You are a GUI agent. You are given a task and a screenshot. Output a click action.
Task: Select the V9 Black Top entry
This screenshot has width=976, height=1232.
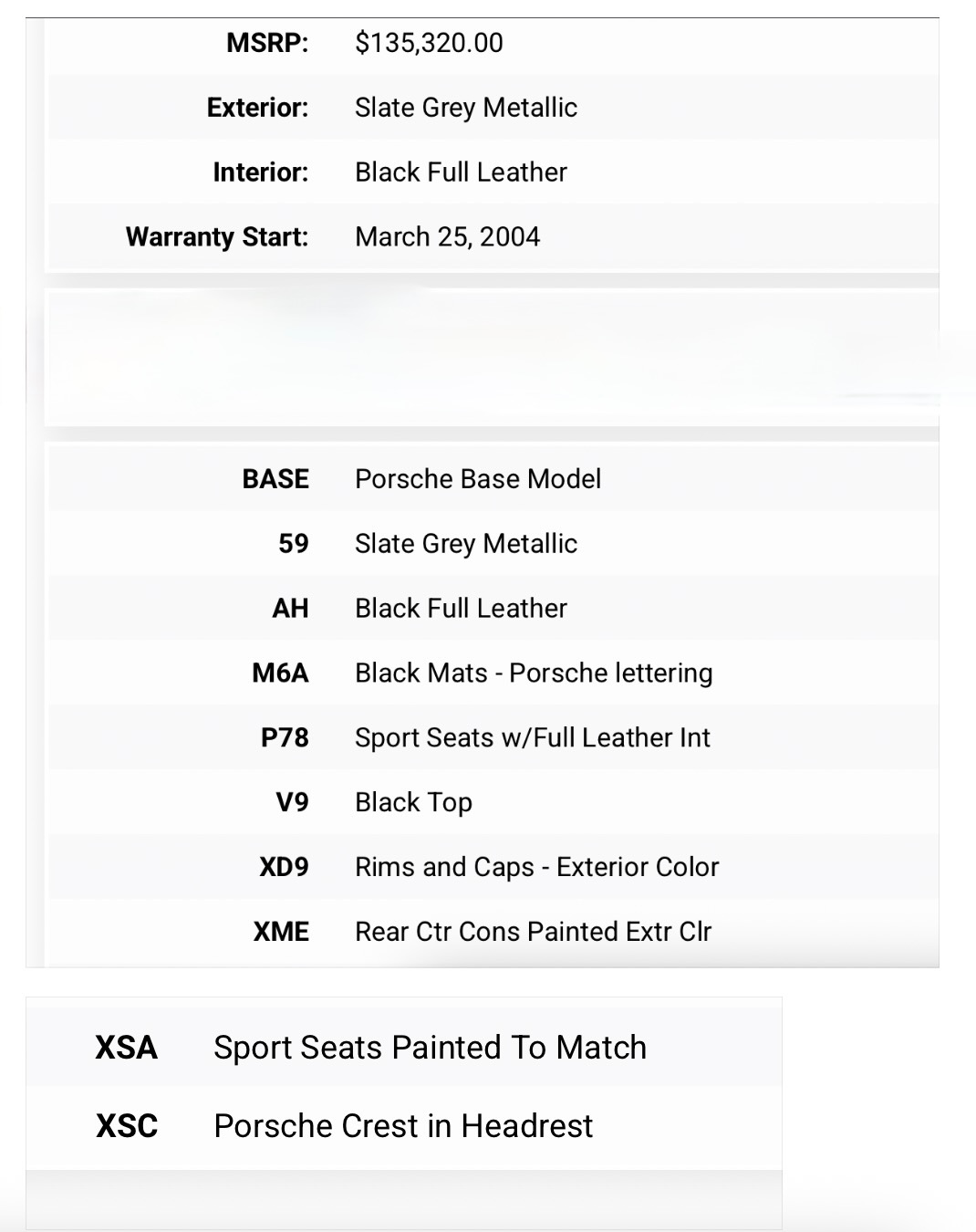413,803
